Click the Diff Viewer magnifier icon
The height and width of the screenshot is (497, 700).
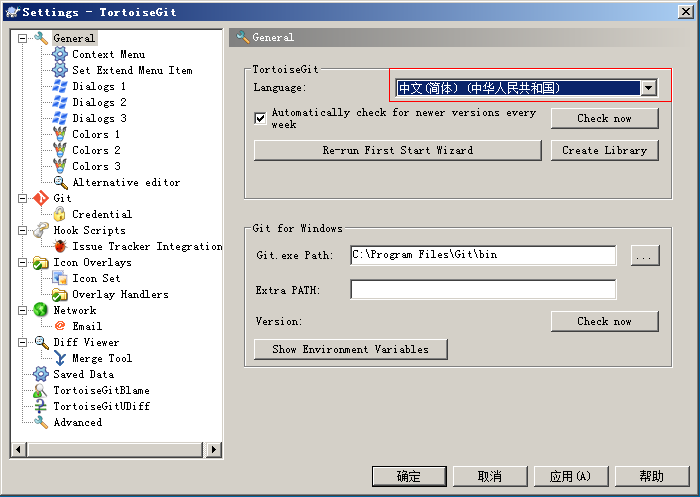point(42,342)
